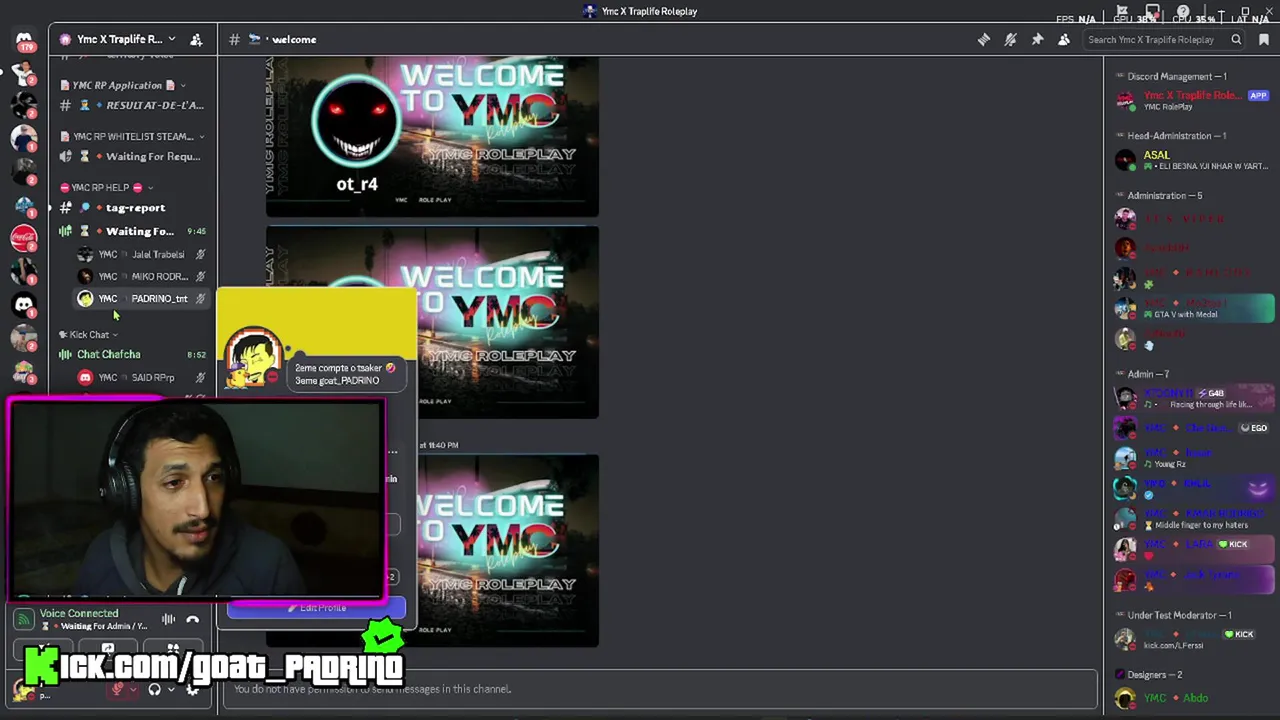Click the invite people icon beside server name
This screenshot has height=720, width=1280.
coord(196,39)
